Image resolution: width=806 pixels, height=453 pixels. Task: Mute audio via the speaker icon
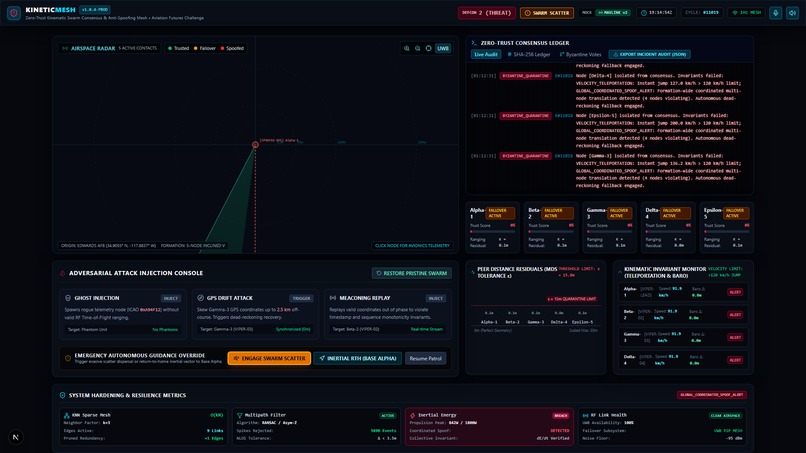pyautogui.click(x=792, y=13)
